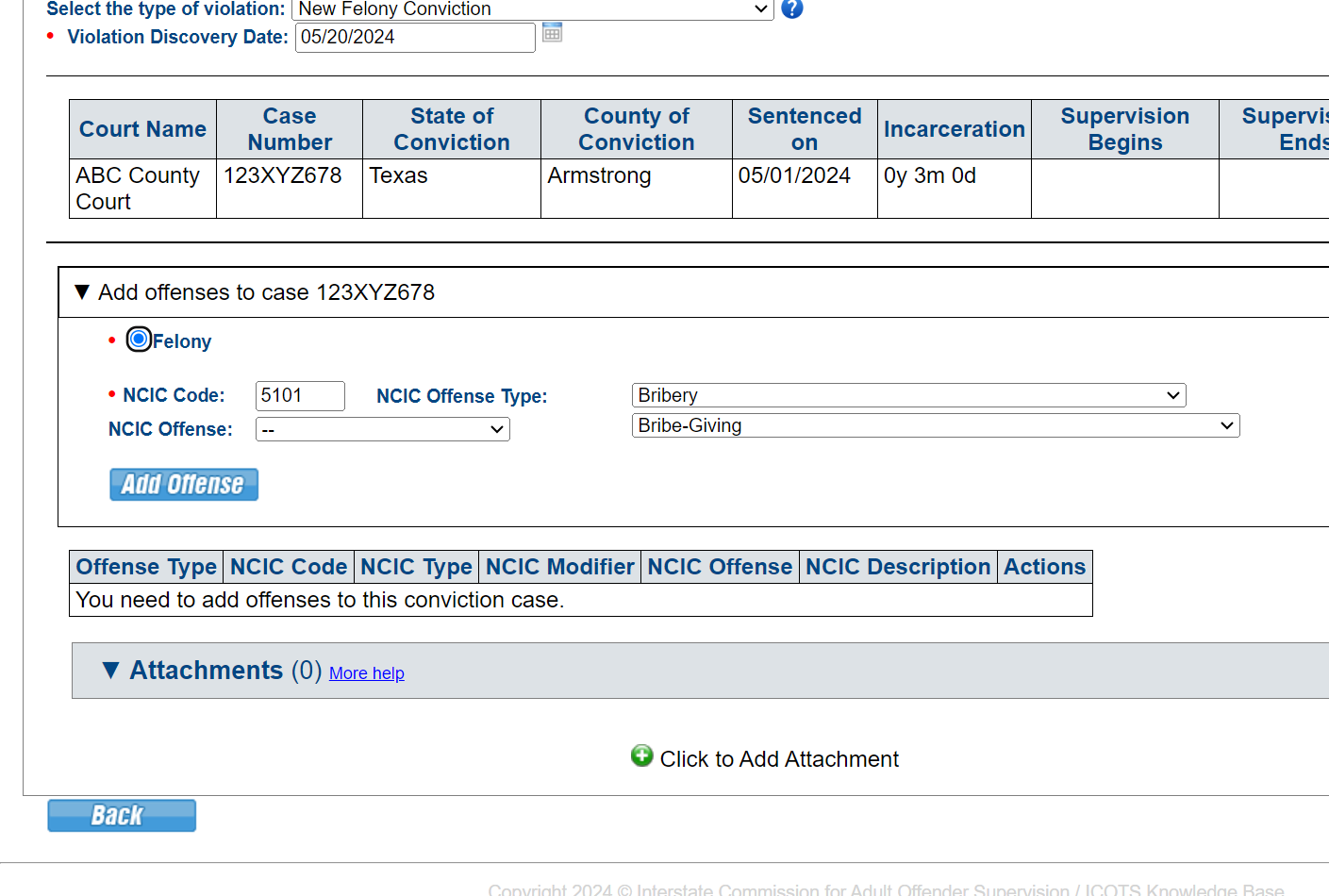Click the Texas state cell

[452, 189]
